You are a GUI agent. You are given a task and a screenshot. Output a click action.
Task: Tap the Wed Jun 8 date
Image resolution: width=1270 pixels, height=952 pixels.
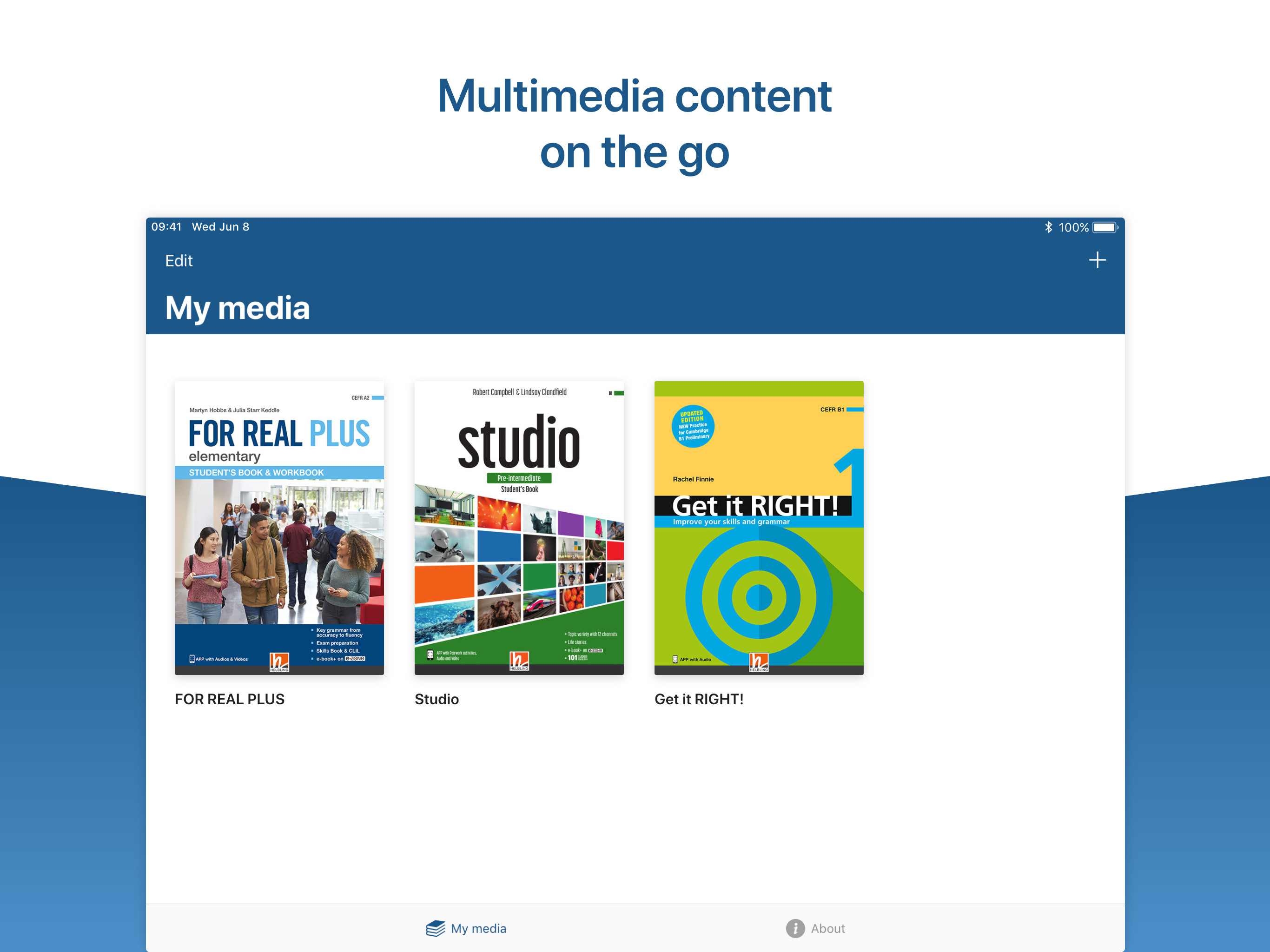220,227
